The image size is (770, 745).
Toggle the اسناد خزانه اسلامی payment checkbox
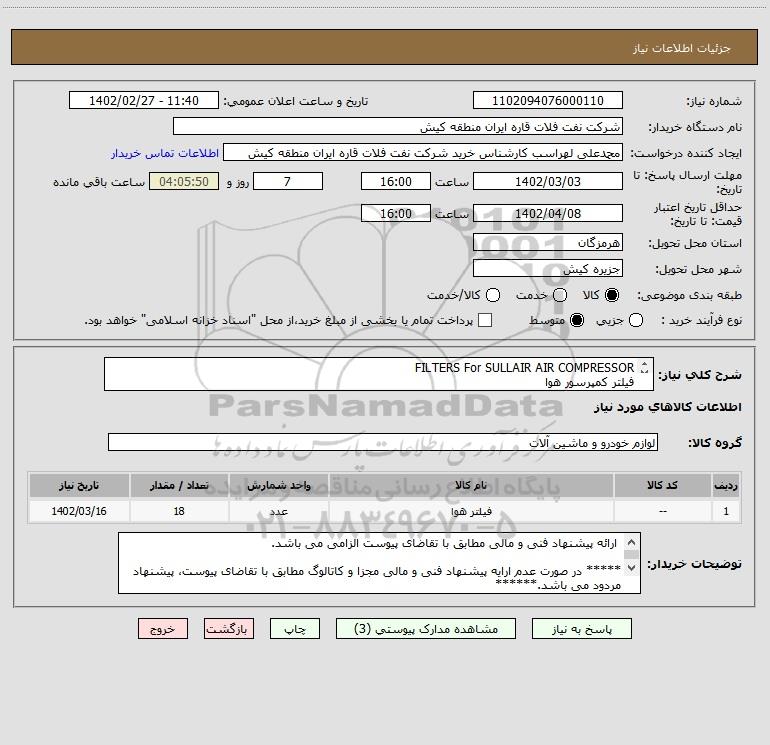click(485, 320)
